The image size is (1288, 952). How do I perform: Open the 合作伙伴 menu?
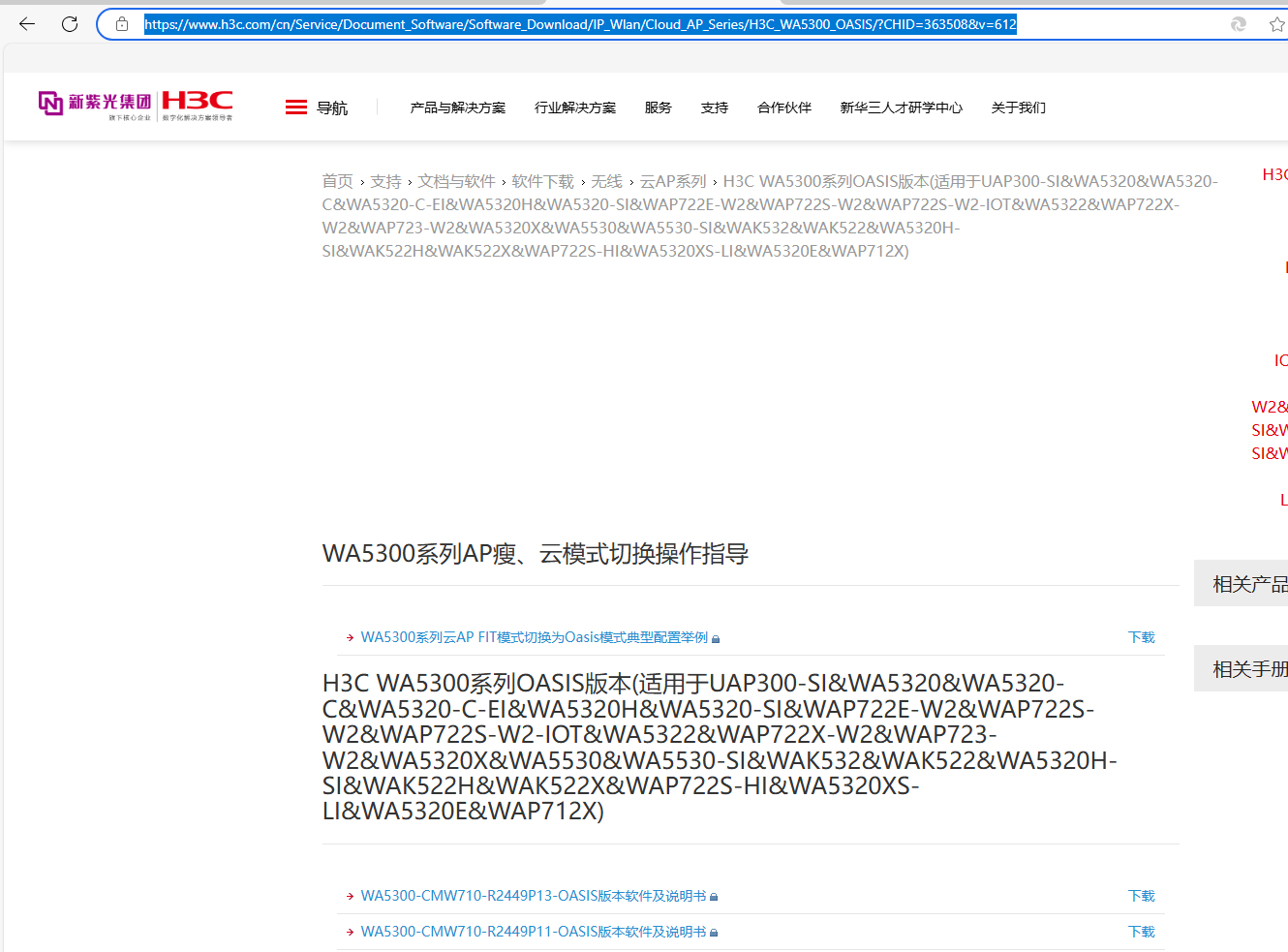pyautogui.click(x=784, y=107)
